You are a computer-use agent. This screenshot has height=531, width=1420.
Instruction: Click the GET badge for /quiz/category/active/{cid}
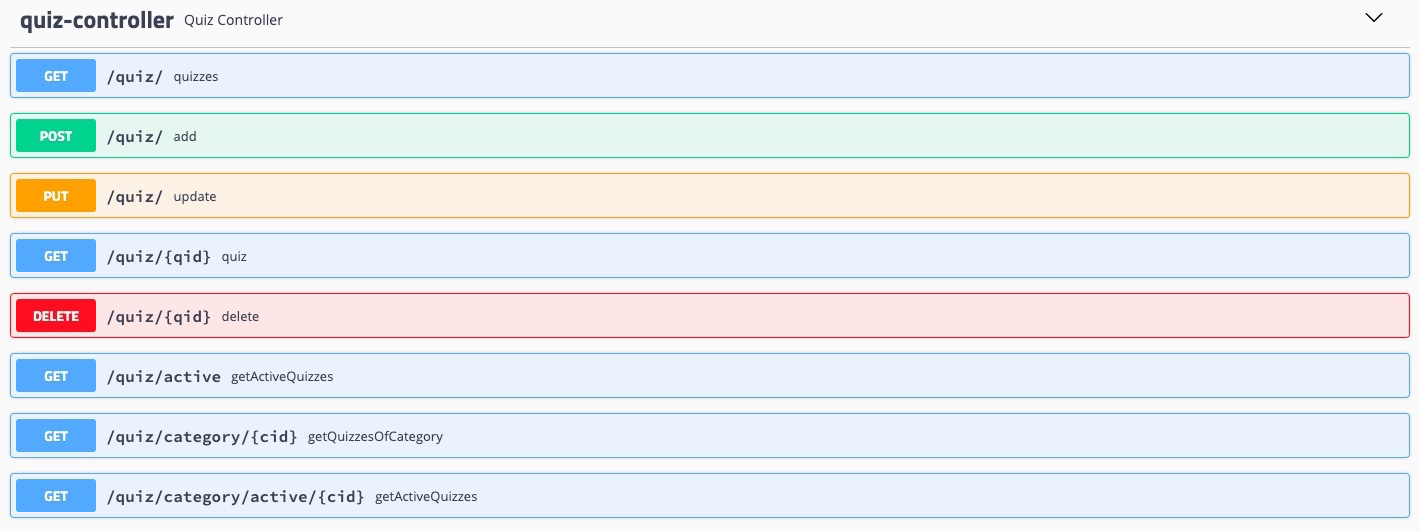click(x=56, y=496)
